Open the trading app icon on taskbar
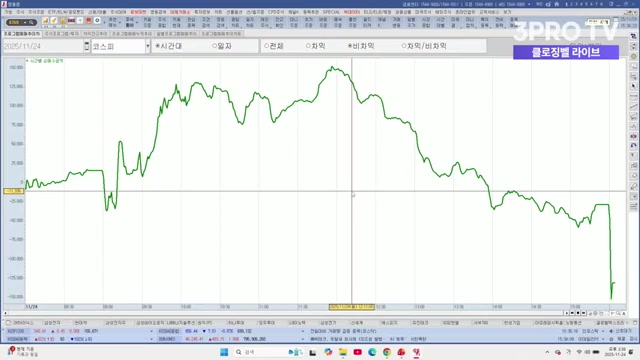The width and height of the screenshot is (640, 360). click(x=416, y=352)
